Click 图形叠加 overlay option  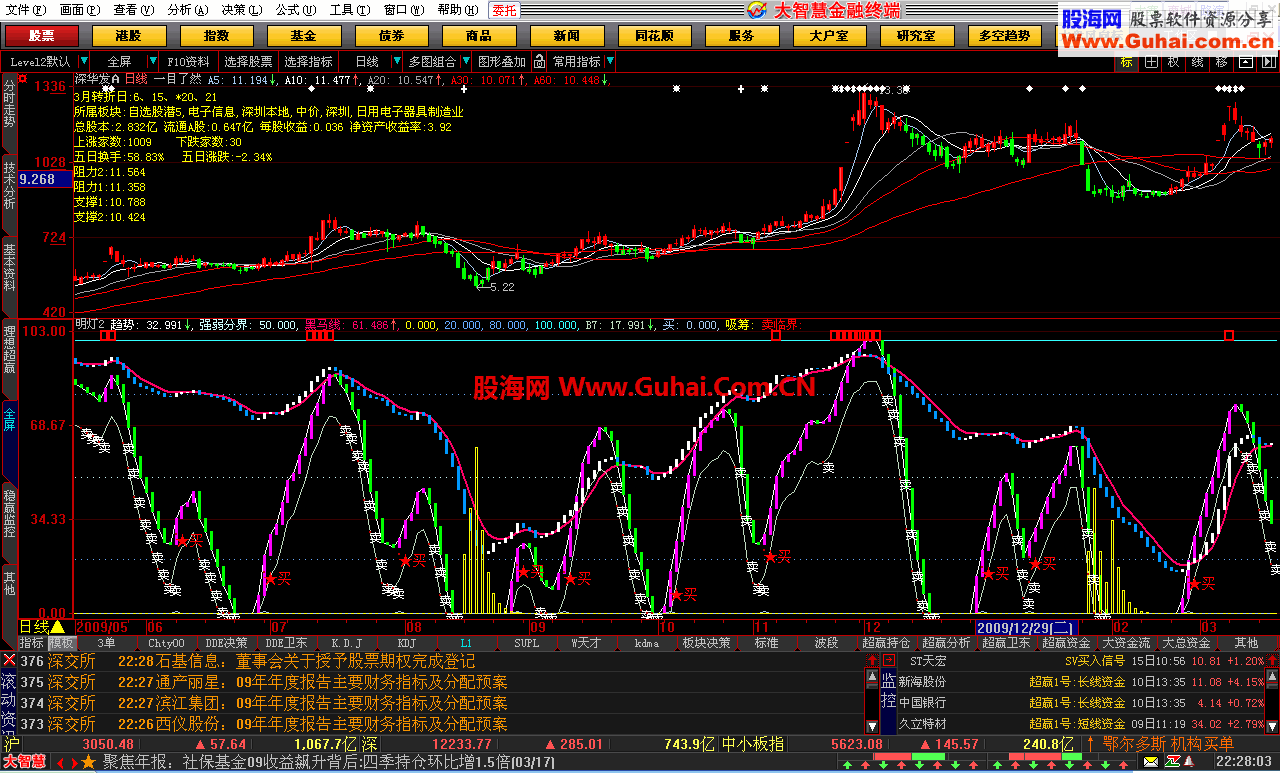pyautogui.click(x=501, y=61)
